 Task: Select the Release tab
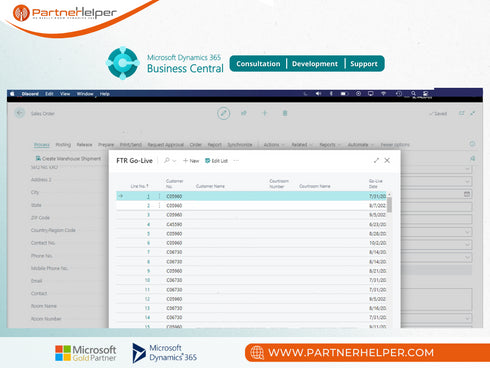pyautogui.click(x=84, y=145)
